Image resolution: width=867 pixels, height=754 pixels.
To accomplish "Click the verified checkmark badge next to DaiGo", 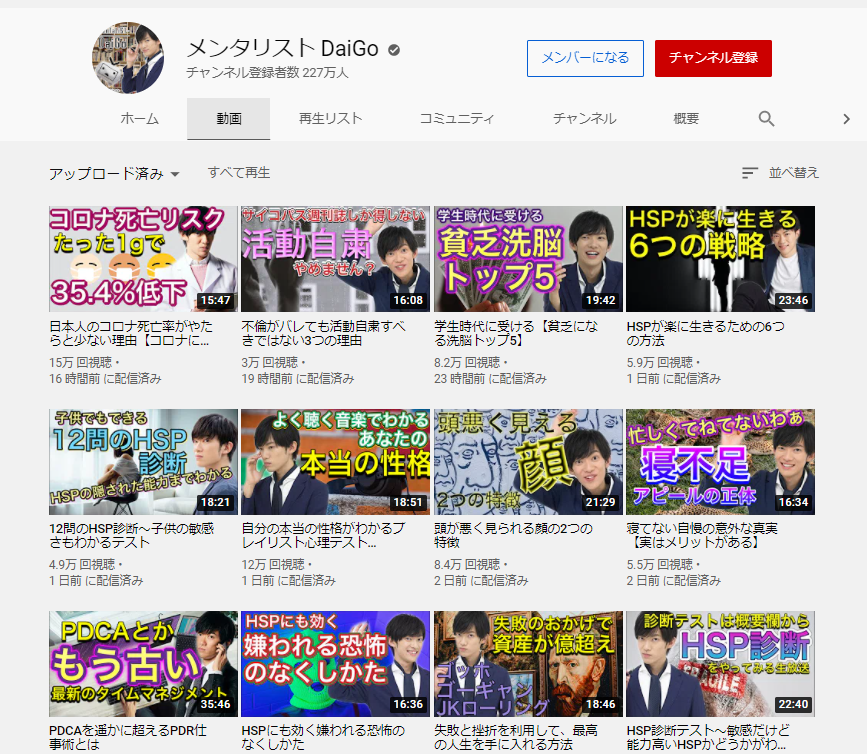I will [394, 50].
